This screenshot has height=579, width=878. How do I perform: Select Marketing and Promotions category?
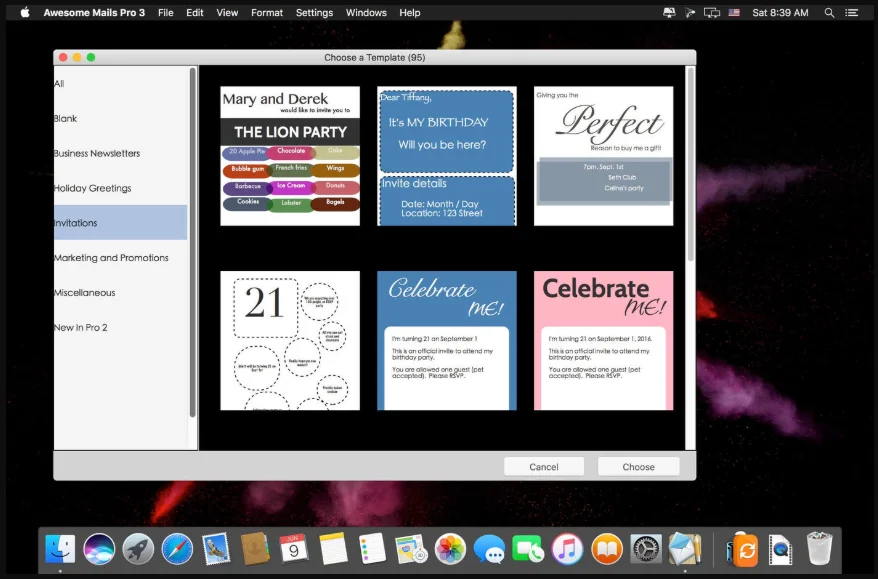click(121, 258)
